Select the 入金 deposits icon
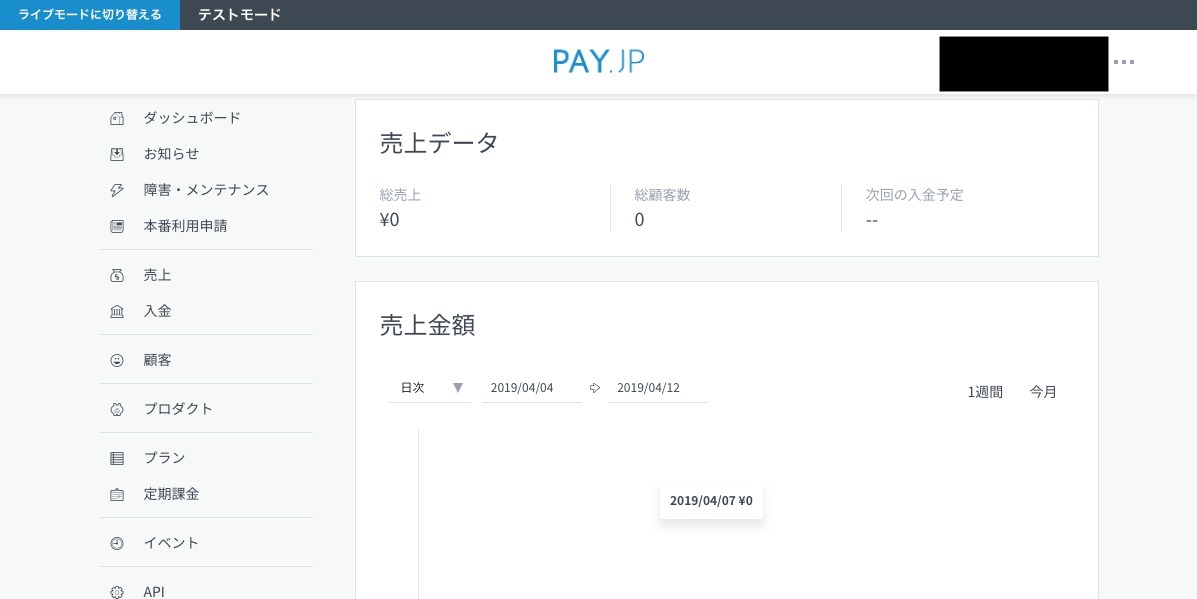This screenshot has height=599, width=1197. click(117, 310)
